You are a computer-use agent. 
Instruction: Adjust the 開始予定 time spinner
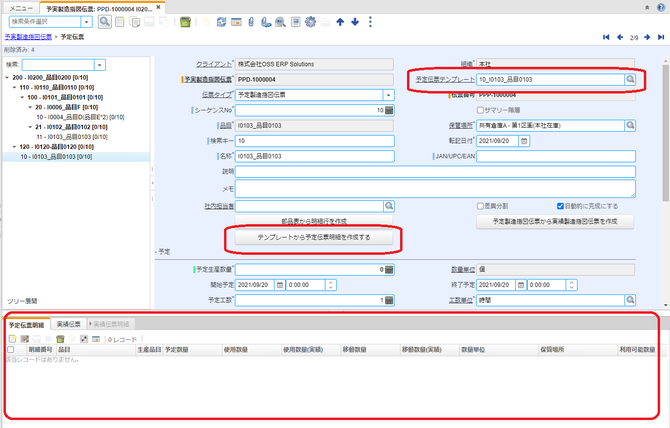point(330,285)
